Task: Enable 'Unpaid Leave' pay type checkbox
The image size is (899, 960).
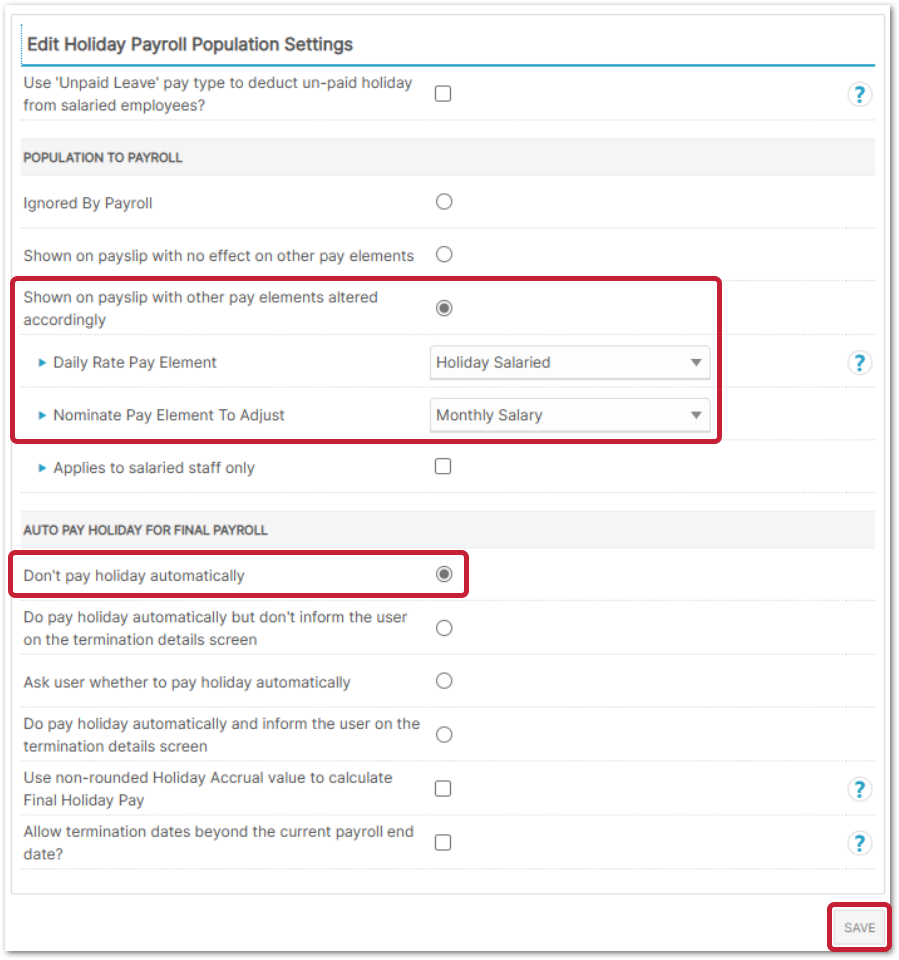Action: (x=443, y=94)
